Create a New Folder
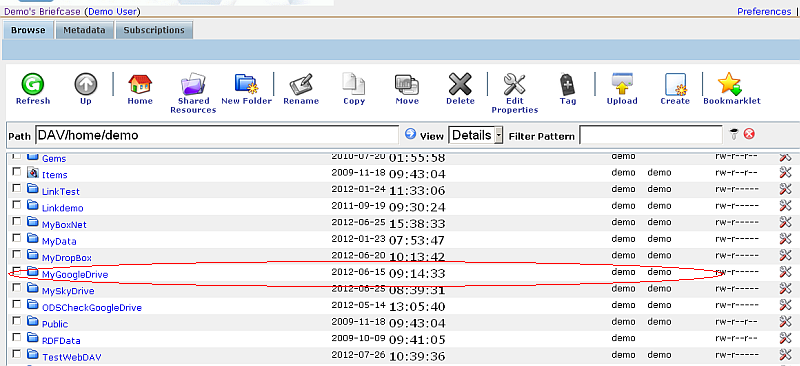 click(246, 84)
